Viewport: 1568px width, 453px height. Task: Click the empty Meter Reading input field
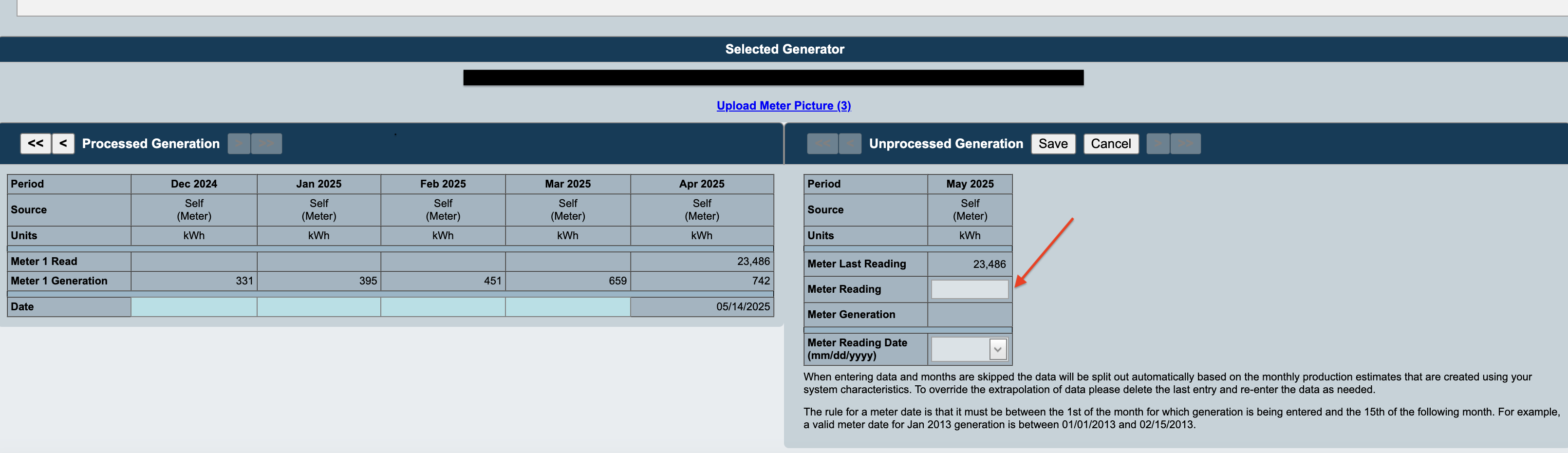(969, 289)
